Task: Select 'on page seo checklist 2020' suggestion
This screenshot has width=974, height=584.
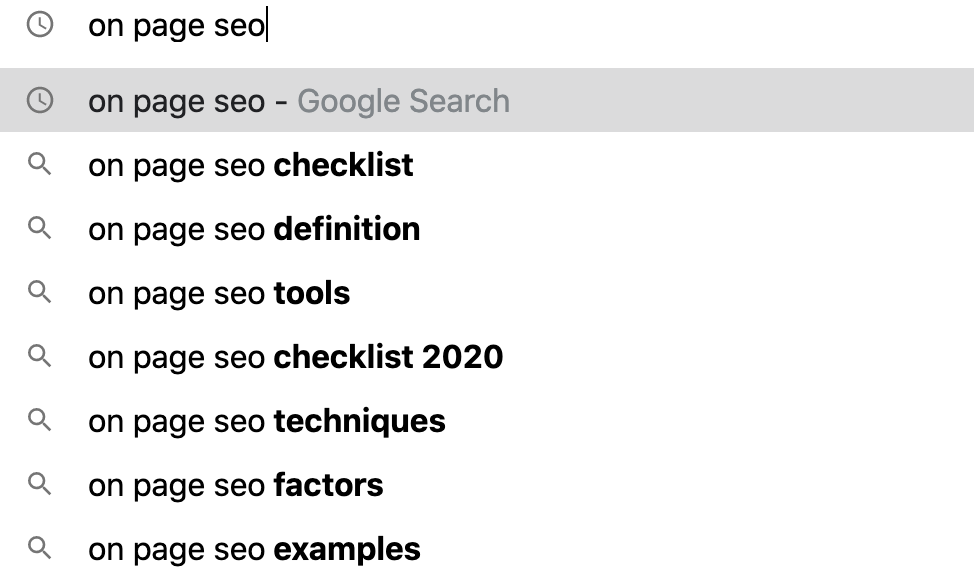Action: [295, 357]
